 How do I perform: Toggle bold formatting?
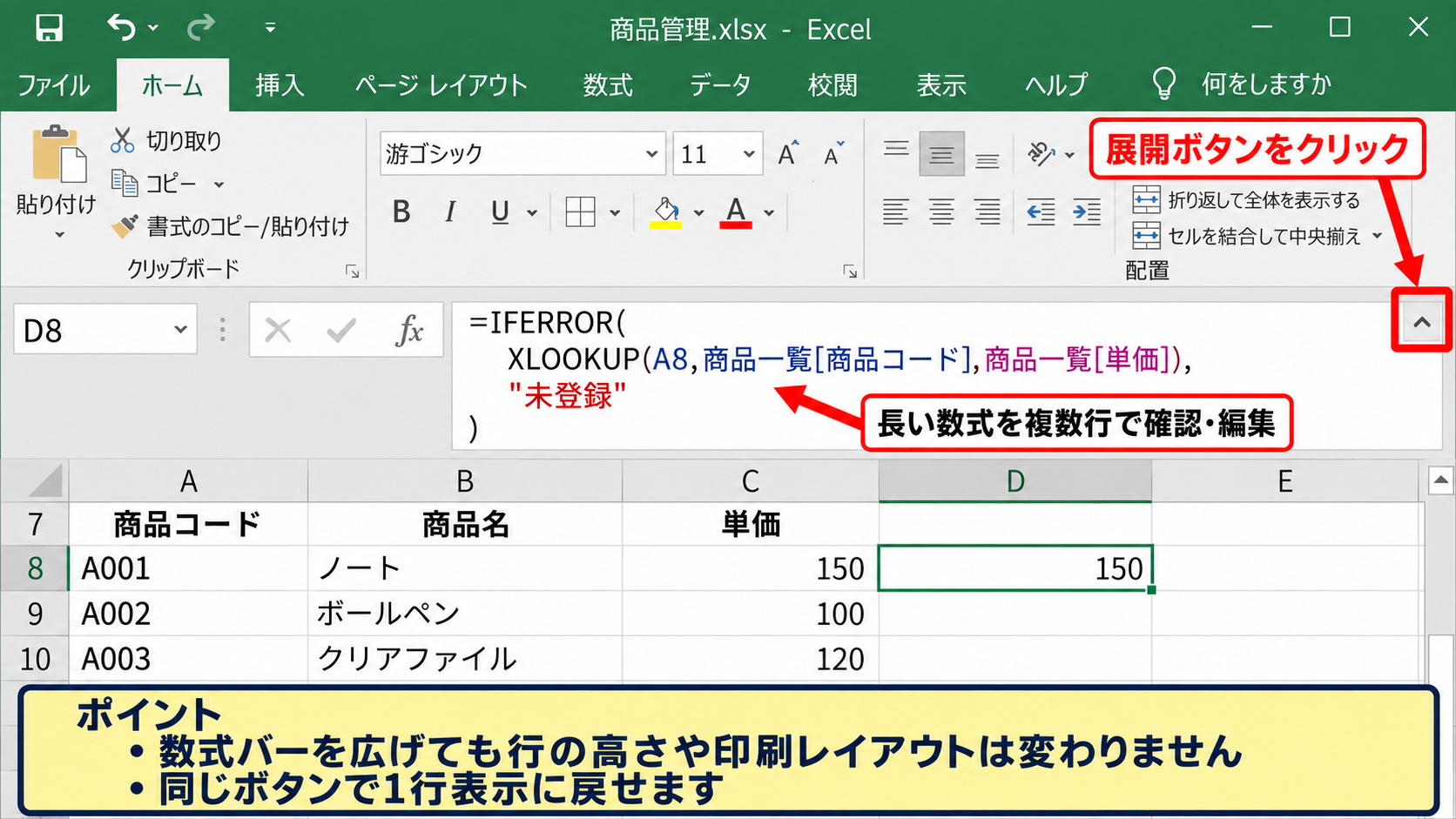401,211
